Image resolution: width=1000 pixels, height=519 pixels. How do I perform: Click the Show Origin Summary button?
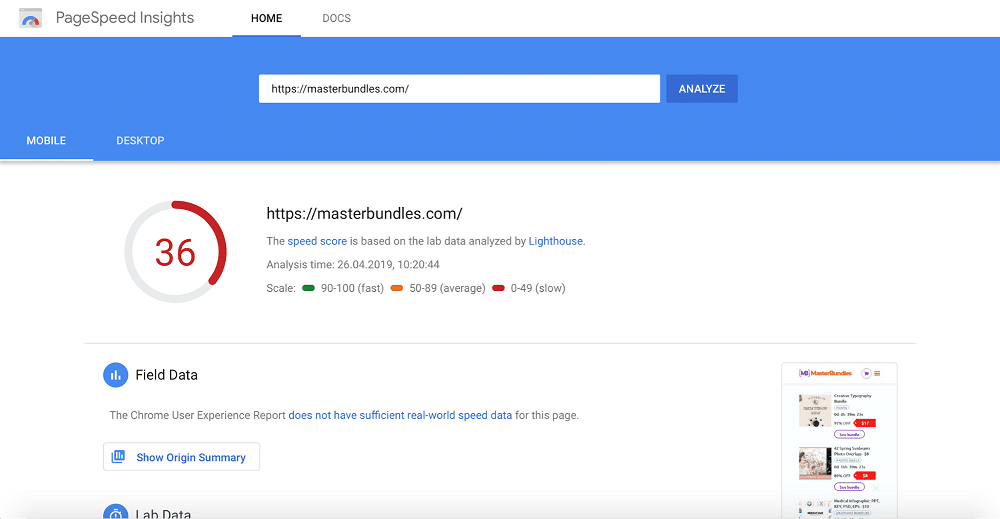click(182, 457)
